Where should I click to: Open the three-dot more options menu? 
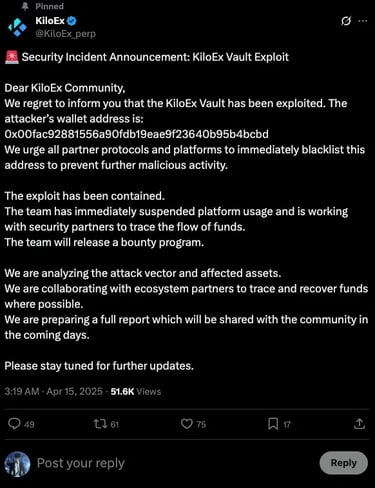[x=363, y=21]
